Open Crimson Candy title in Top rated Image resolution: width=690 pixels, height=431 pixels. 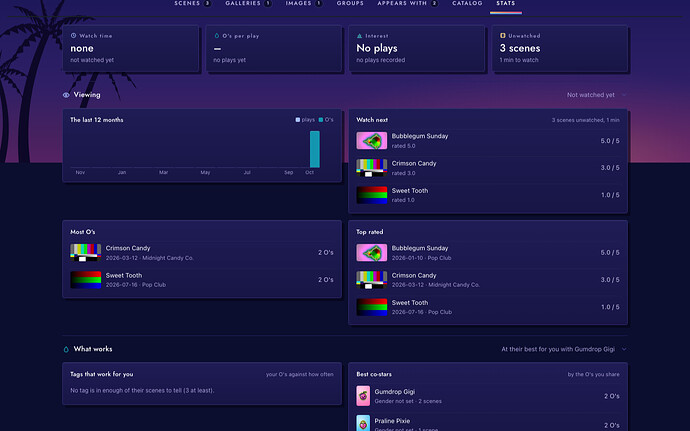coord(414,276)
